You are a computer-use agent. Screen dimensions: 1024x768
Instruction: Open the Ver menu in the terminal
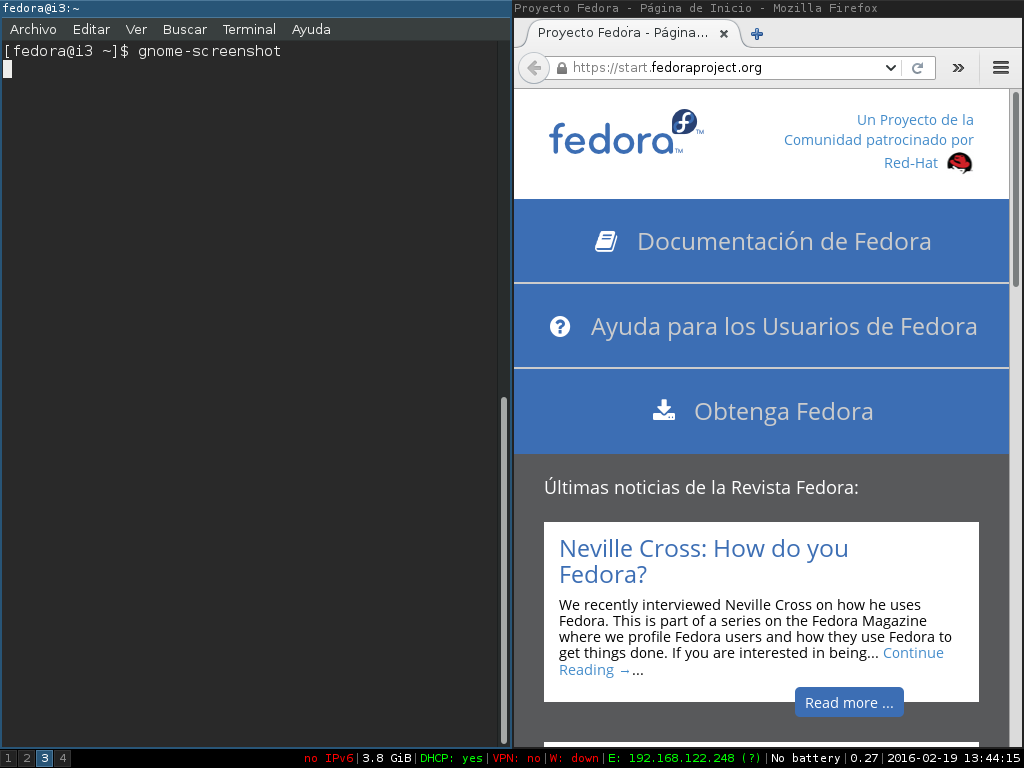point(136,29)
